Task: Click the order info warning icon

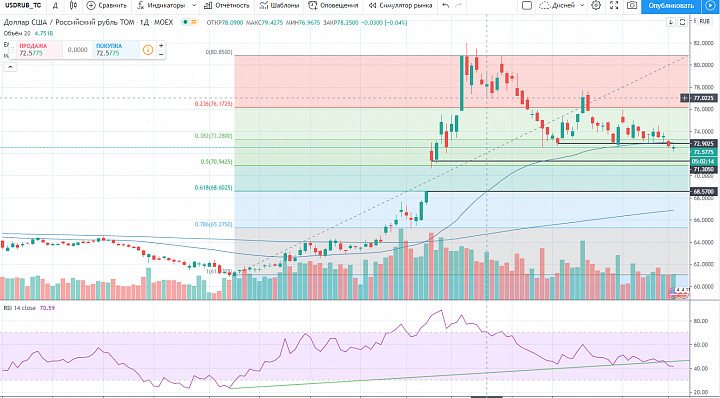Action: click(148, 50)
